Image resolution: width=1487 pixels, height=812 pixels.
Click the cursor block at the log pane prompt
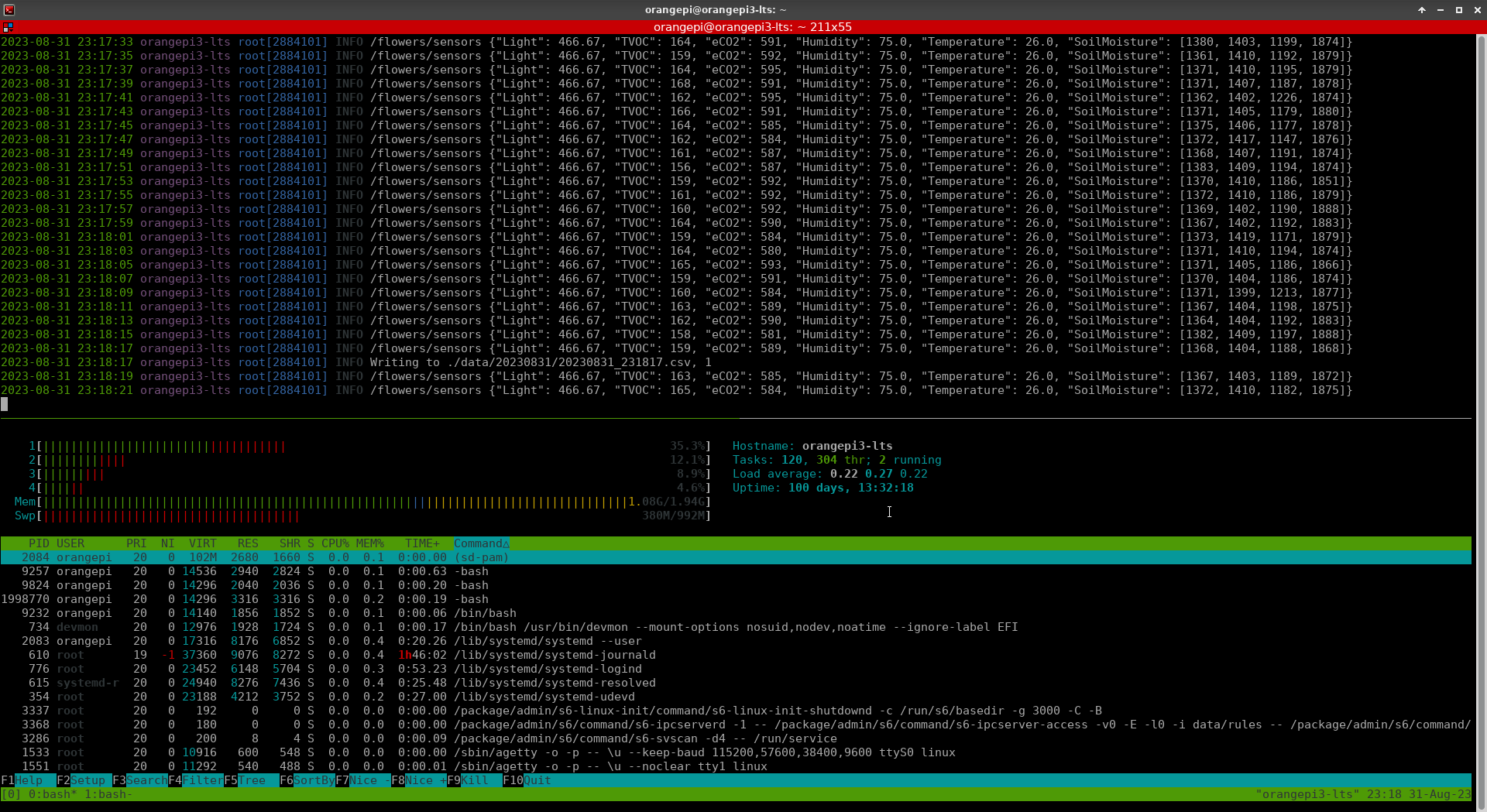point(4,404)
